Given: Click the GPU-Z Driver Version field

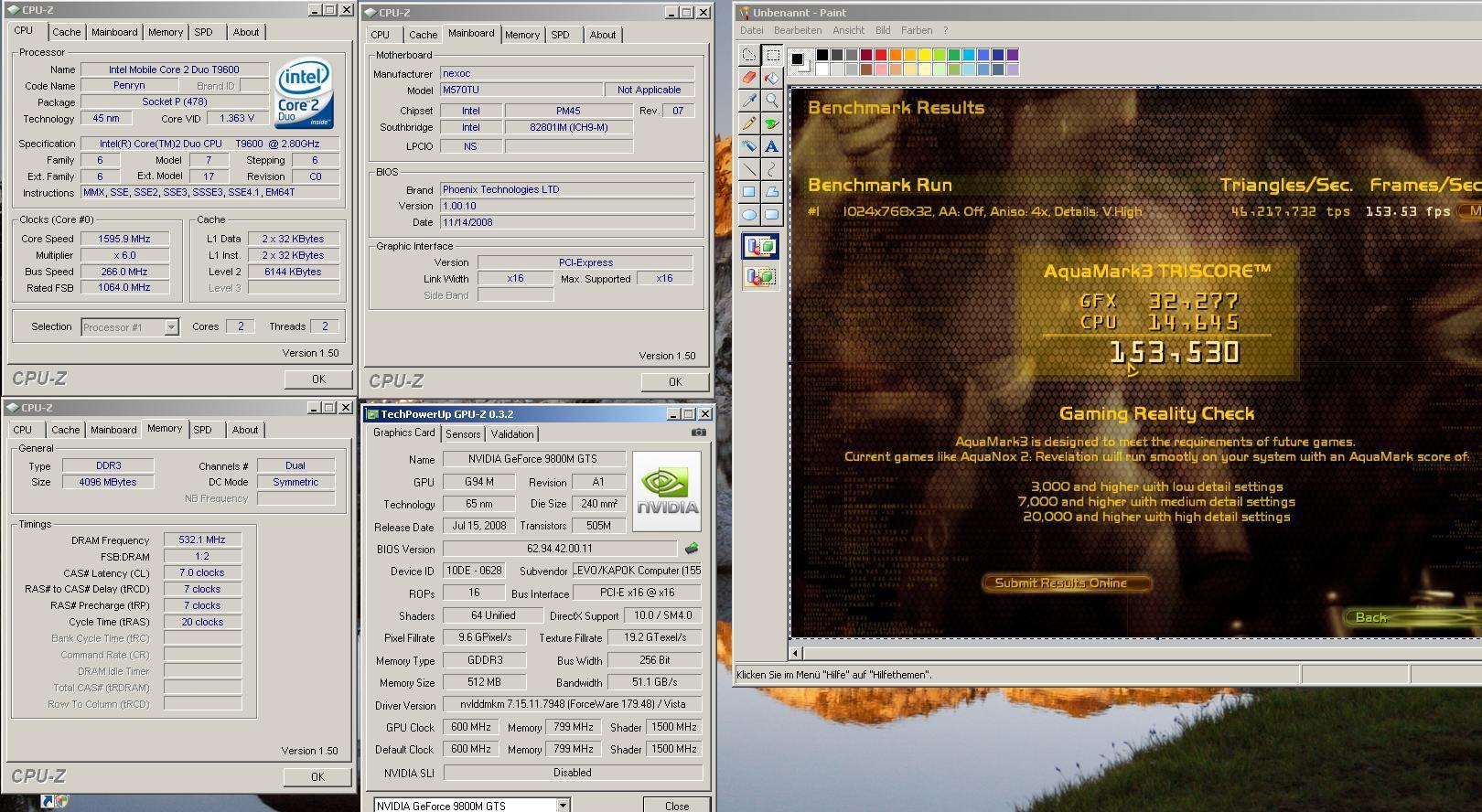Looking at the screenshot, I should click(573, 705).
